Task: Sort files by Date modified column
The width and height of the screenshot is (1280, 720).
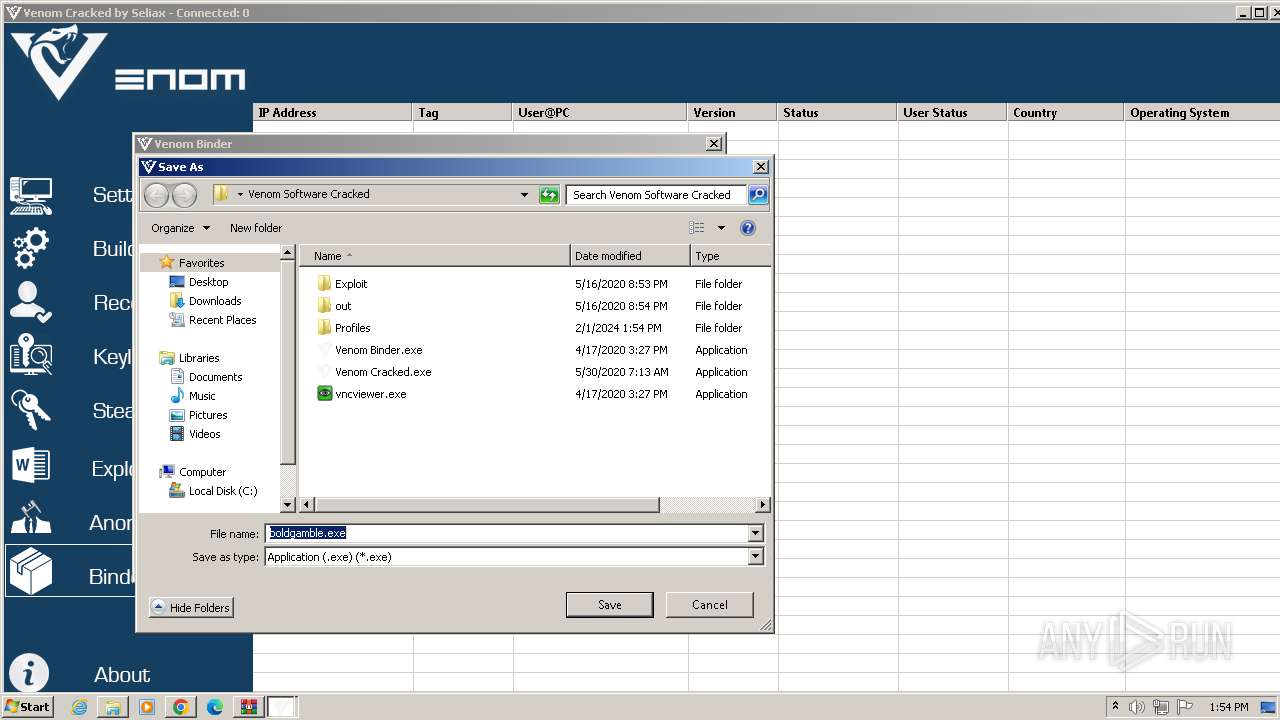Action: [630, 256]
